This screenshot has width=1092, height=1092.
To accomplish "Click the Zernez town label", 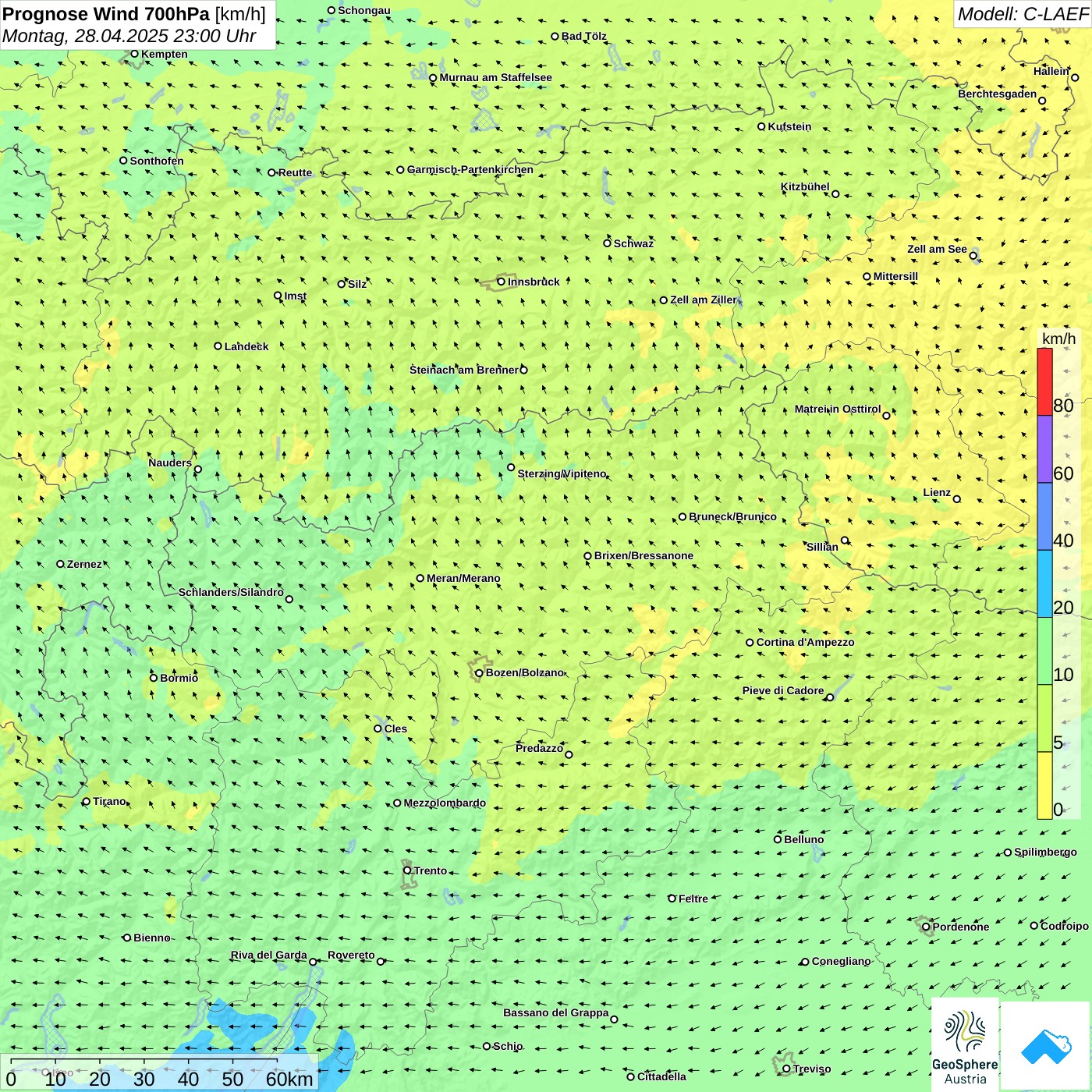I will [x=83, y=564].
